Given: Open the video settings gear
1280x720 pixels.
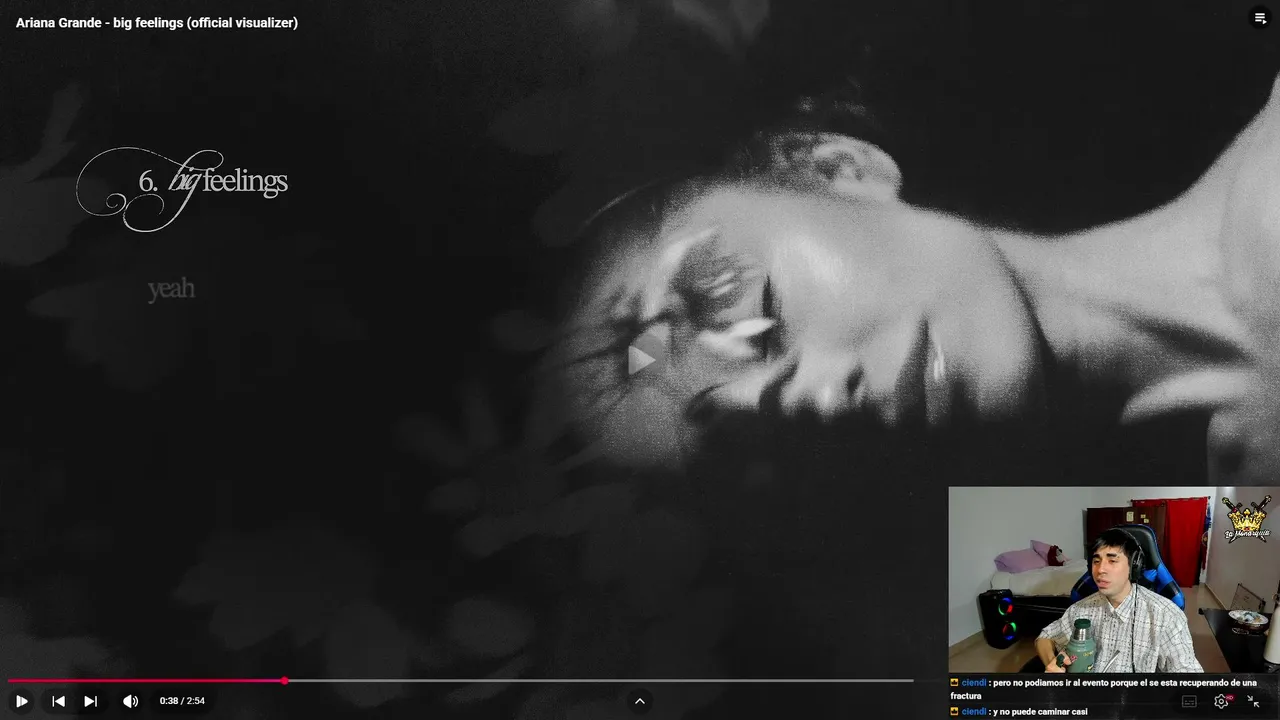Looking at the screenshot, I should [x=1222, y=702].
